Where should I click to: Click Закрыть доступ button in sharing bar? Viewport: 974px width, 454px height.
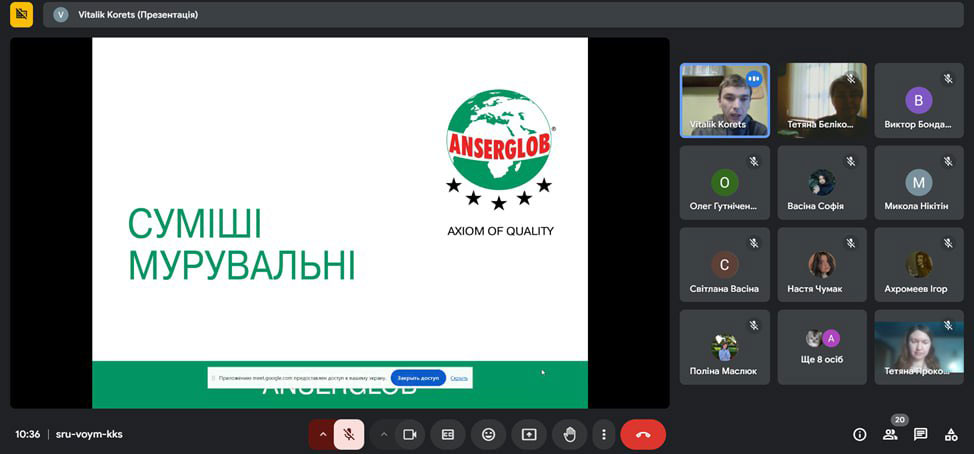(418, 378)
